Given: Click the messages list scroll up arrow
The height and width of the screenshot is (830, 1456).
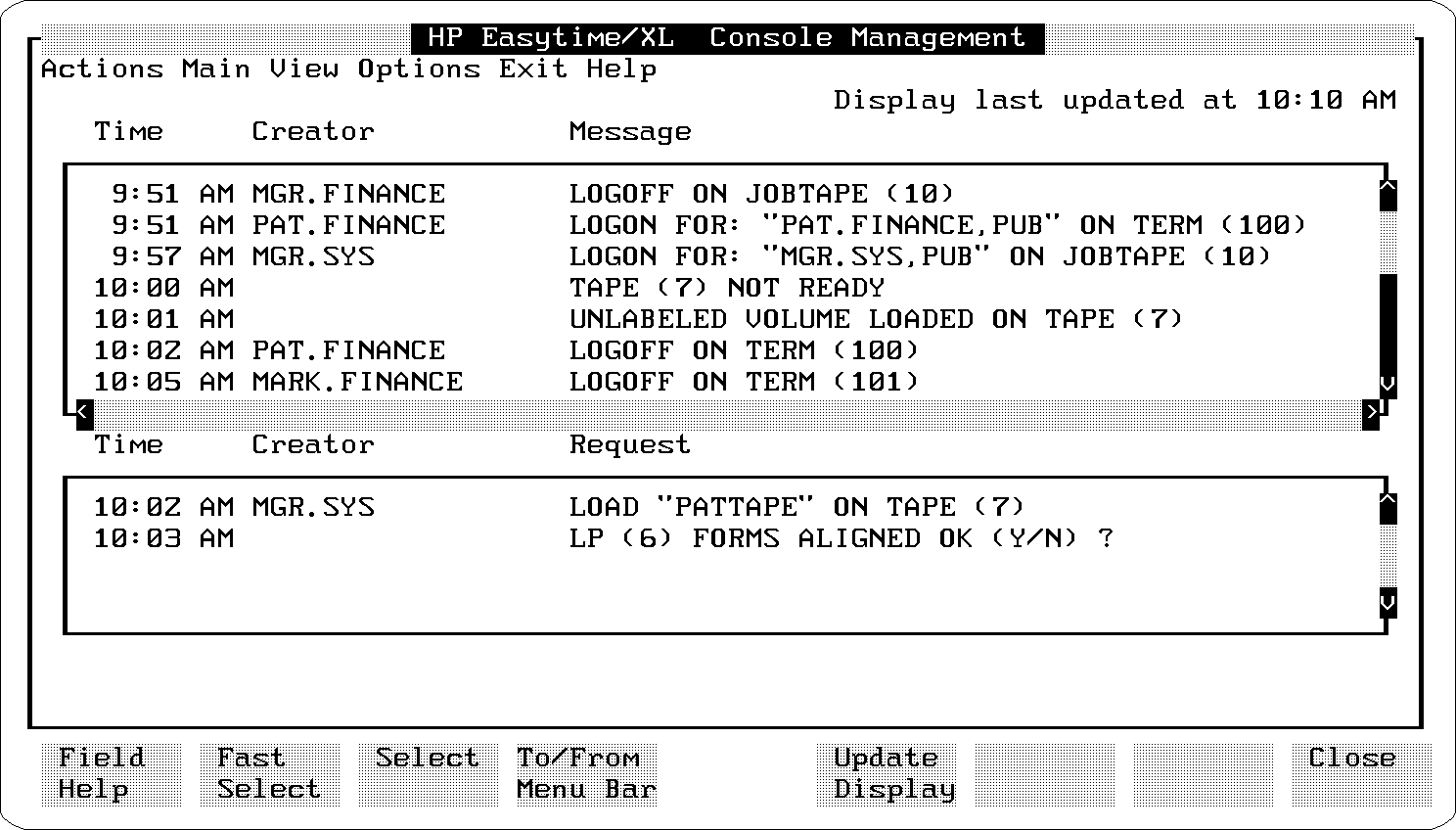Looking at the screenshot, I should coord(1388,194).
